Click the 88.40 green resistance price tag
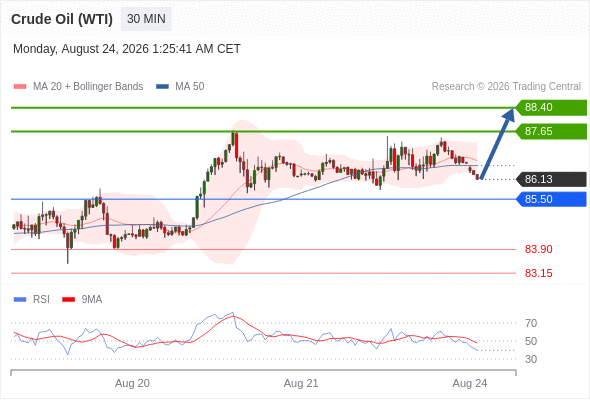The height and width of the screenshot is (400, 590). tap(551, 108)
